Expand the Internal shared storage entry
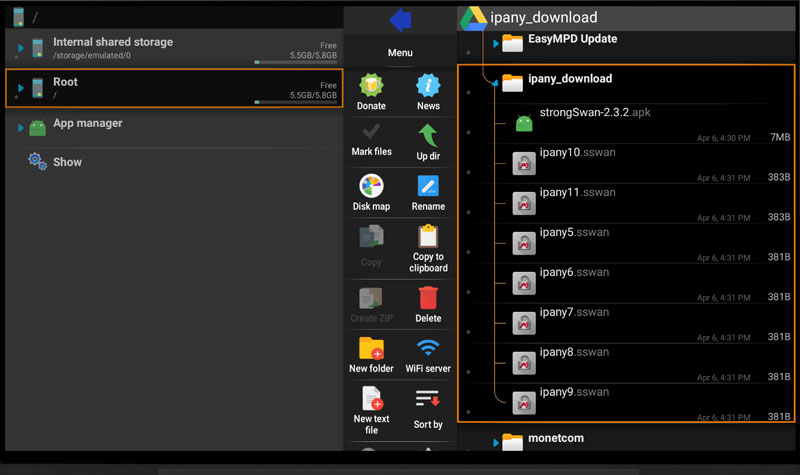 click(21, 48)
